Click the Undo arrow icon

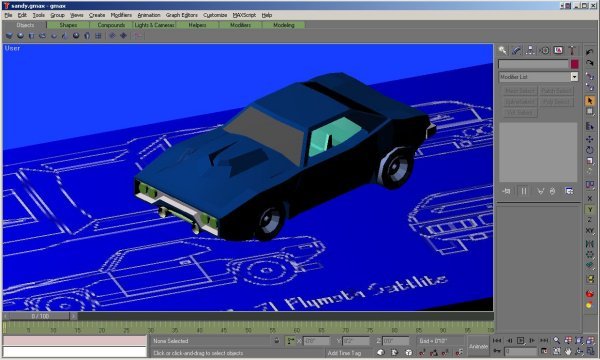click(x=590, y=52)
